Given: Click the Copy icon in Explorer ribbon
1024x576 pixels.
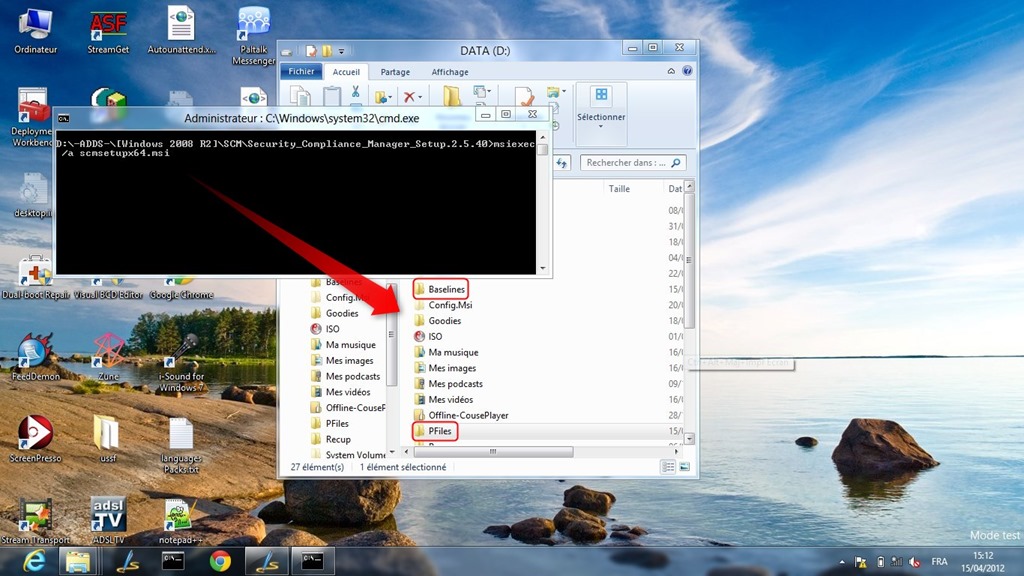Looking at the screenshot, I should pos(300,97).
